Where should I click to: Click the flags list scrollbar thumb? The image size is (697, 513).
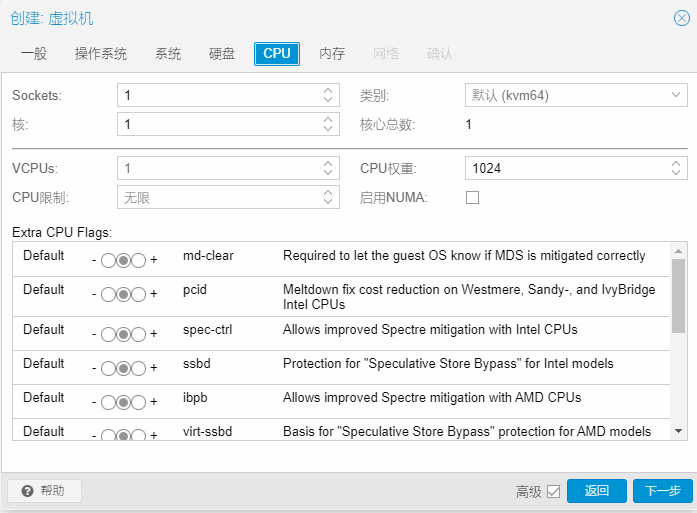pos(678,296)
